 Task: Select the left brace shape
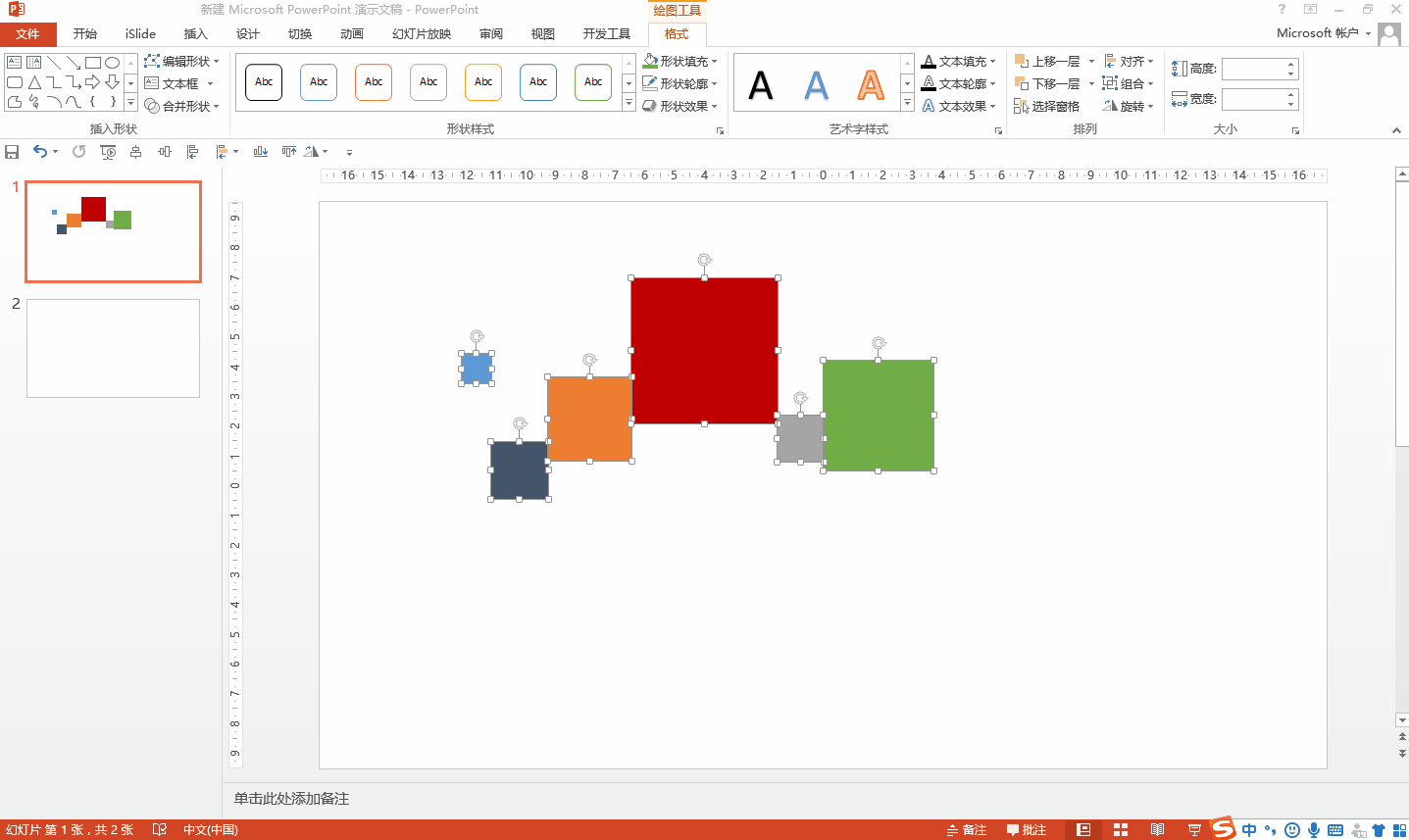tap(93, 102)
